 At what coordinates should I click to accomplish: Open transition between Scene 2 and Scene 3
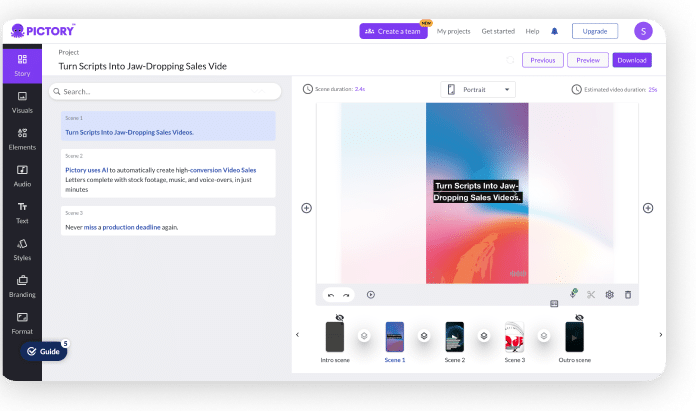(484, 336)
